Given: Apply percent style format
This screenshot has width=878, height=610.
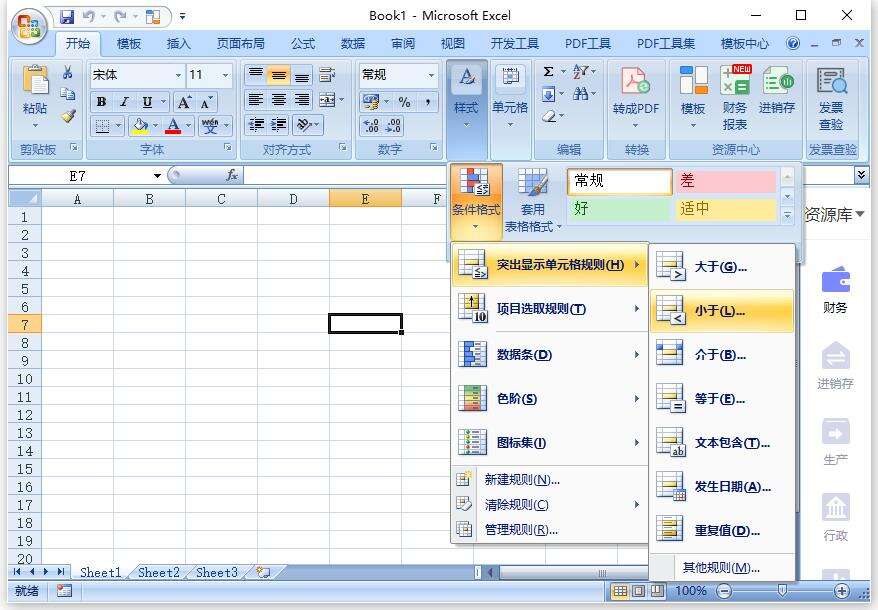Looking at the screenshot, I should [404, 102].
